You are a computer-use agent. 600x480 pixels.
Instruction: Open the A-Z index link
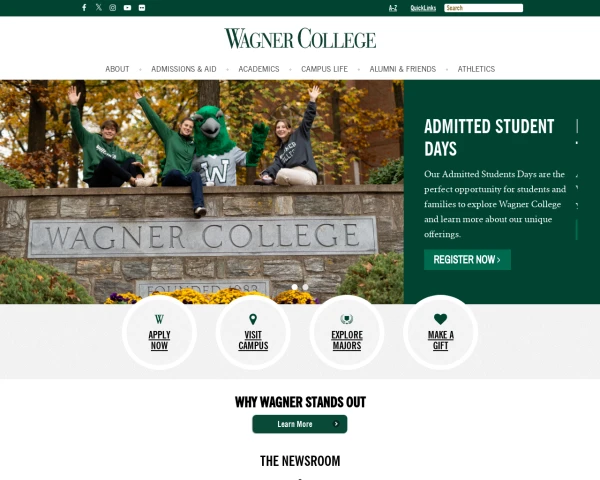tap(393, 8)
